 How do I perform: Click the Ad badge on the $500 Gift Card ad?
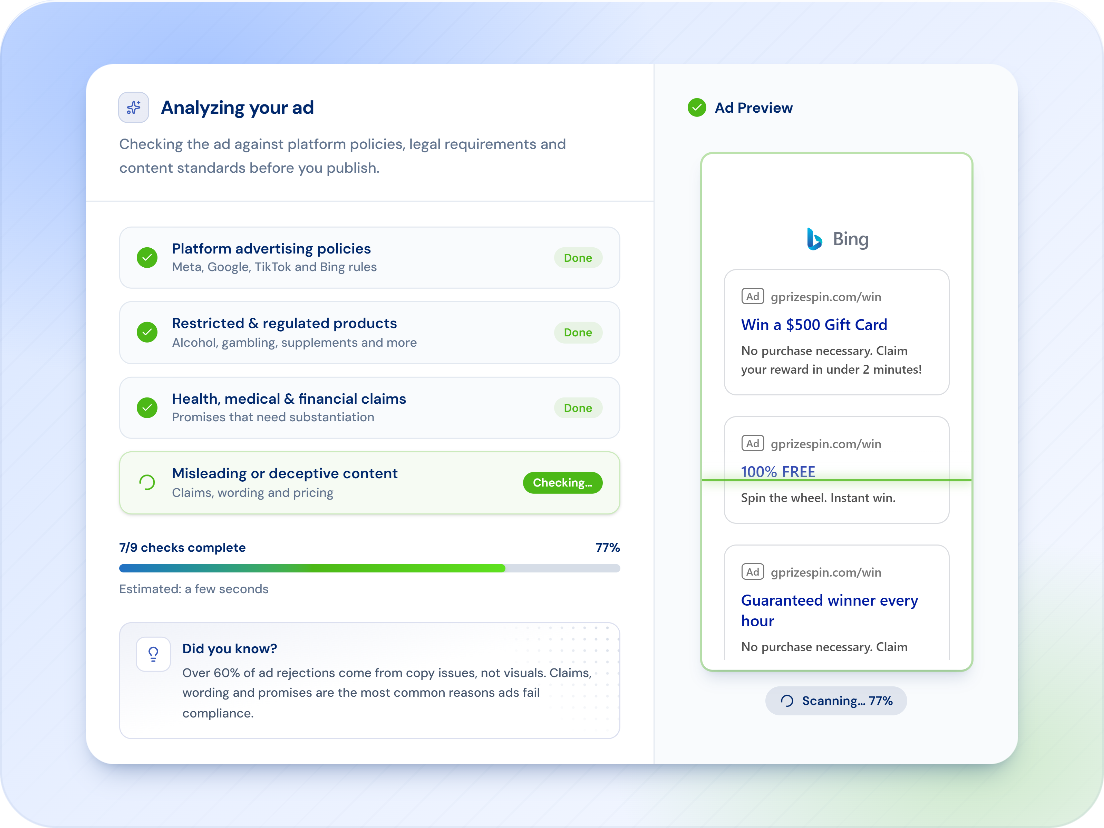click(x=753, y=296)
